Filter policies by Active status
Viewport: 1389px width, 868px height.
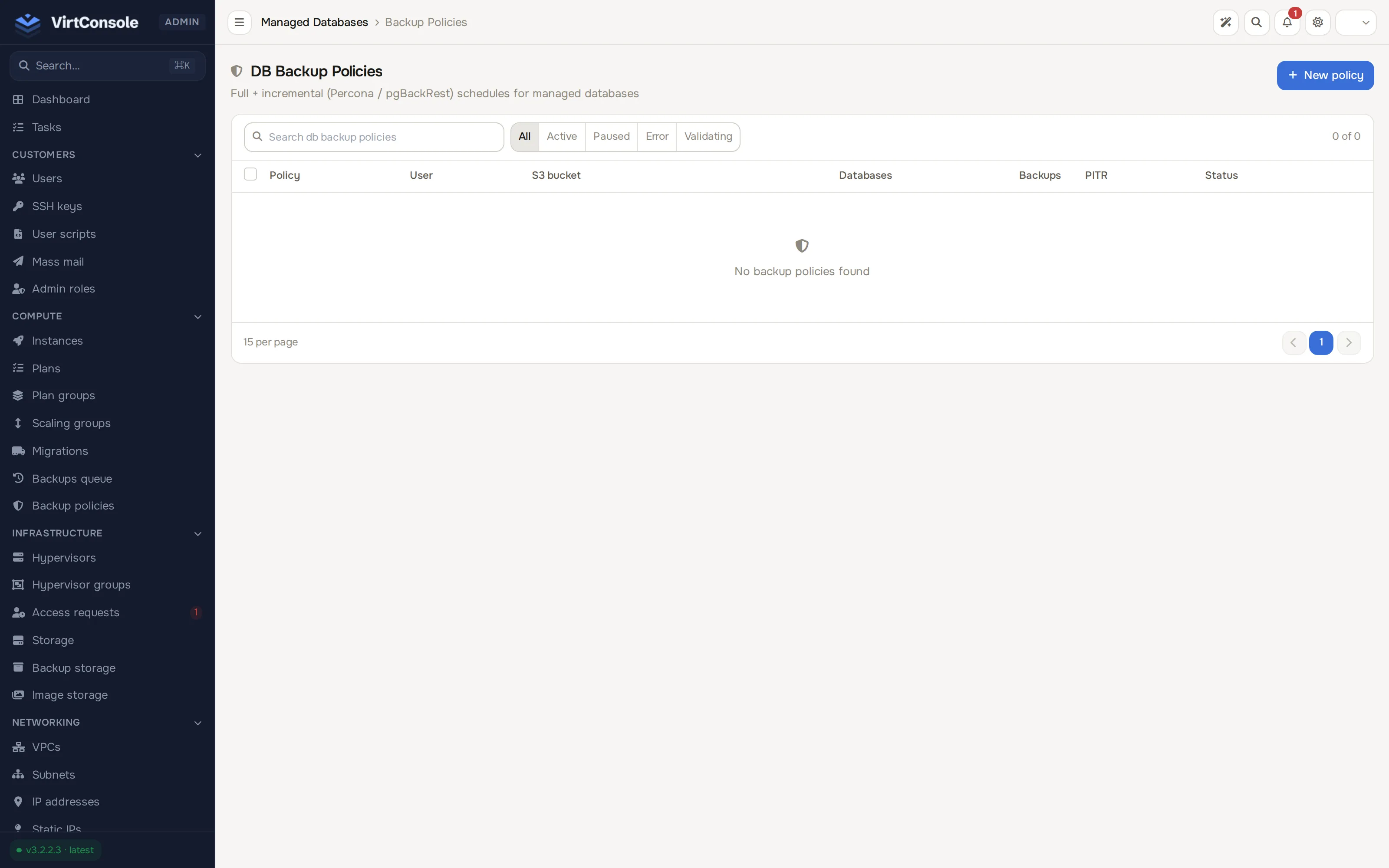pyautogui.click(x=562, y=137)
